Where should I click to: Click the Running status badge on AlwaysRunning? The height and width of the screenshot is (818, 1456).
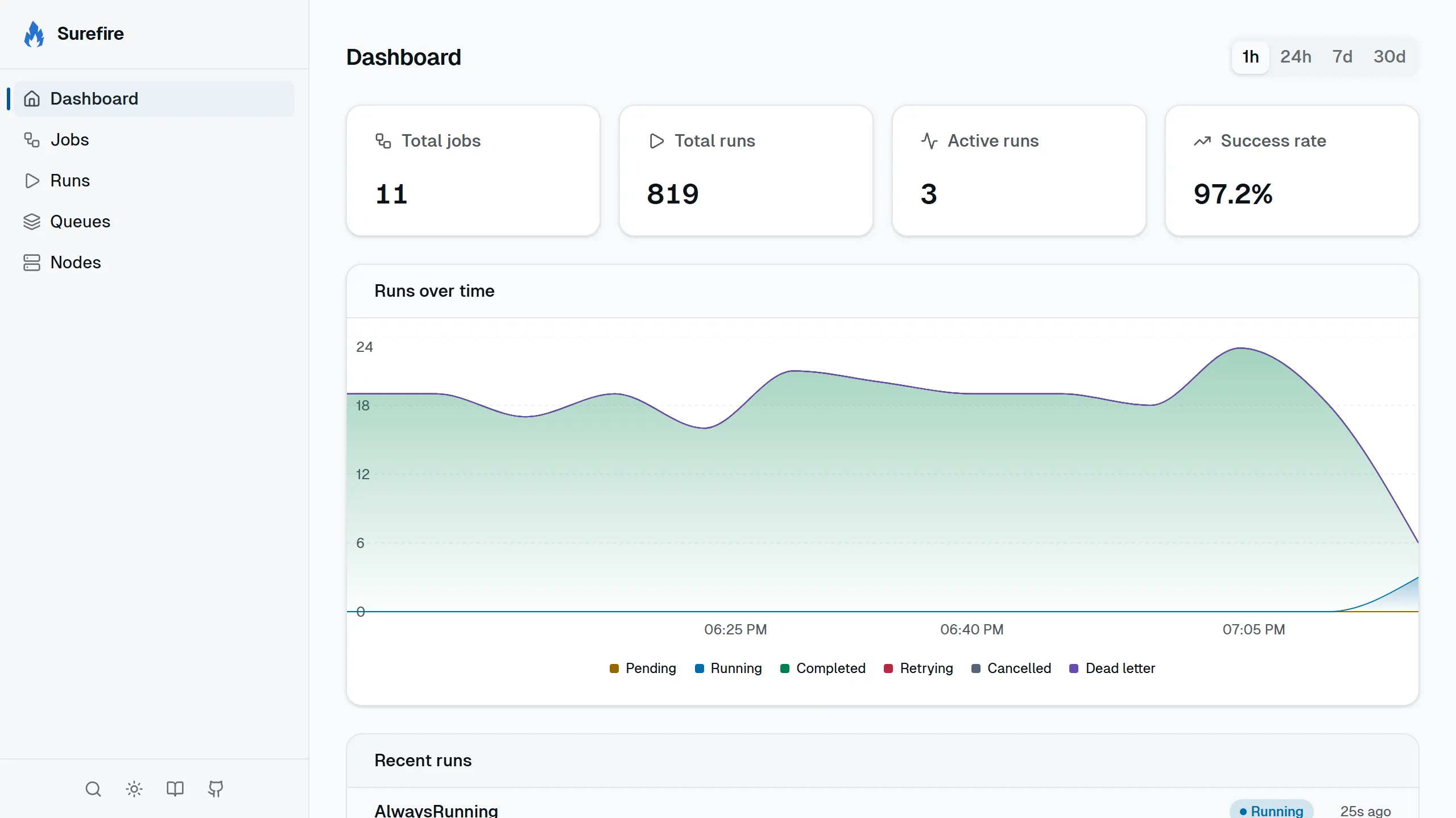click(x=1272, y=809)
